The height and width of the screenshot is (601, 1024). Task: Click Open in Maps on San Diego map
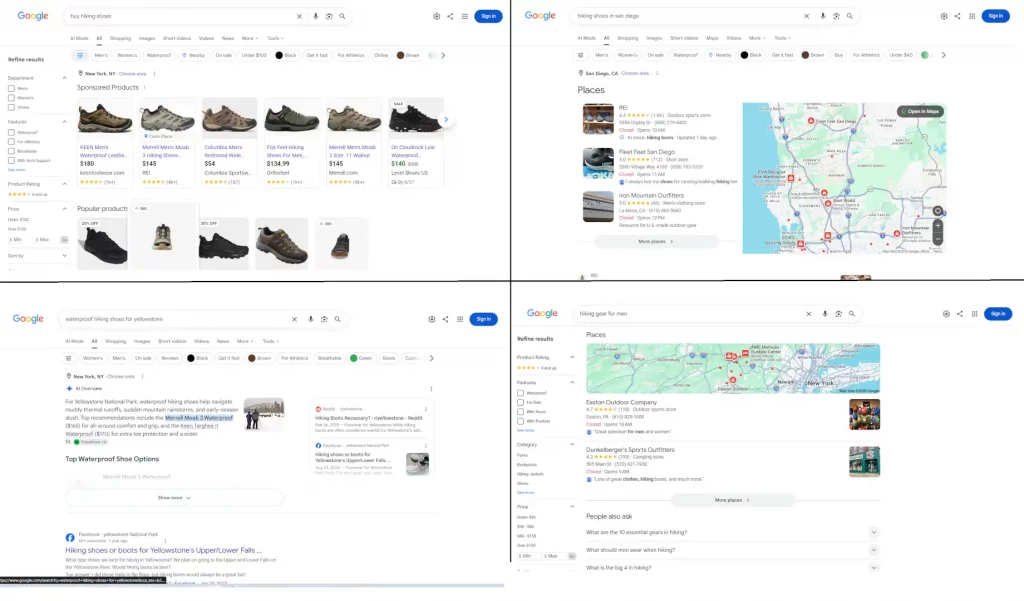[x=921, y=111]
